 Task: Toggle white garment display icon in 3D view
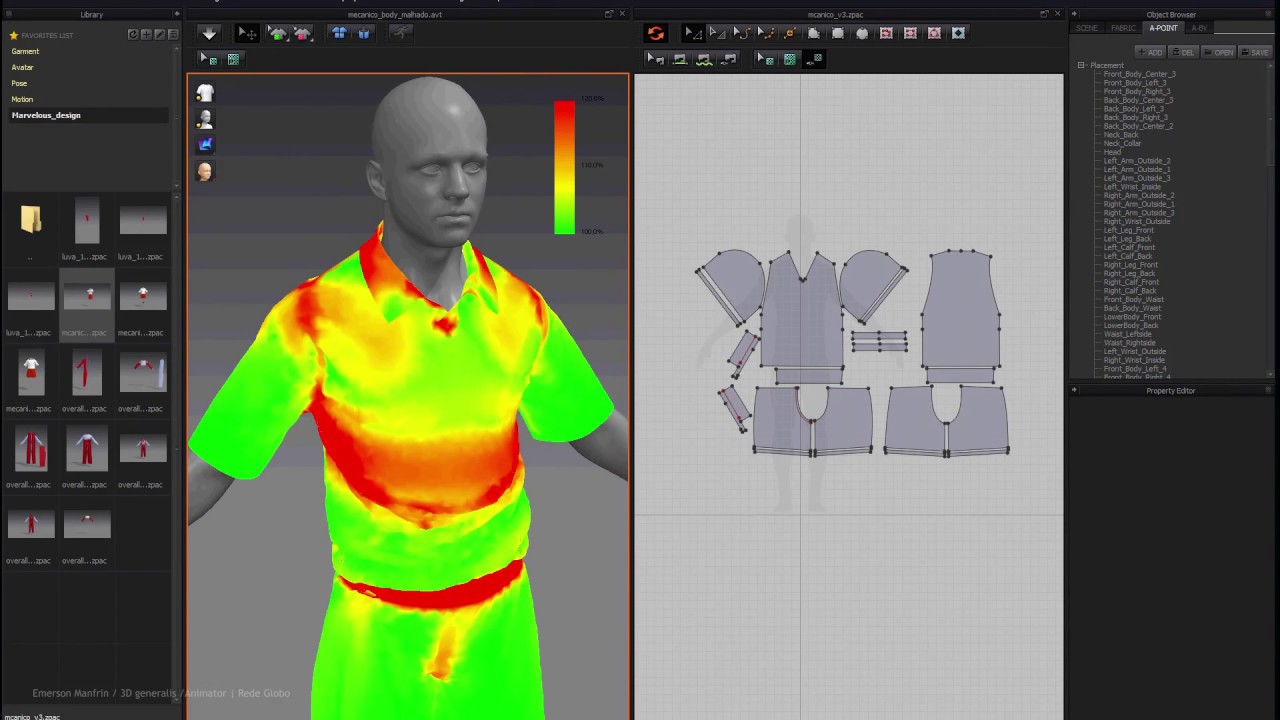[205, 93]
